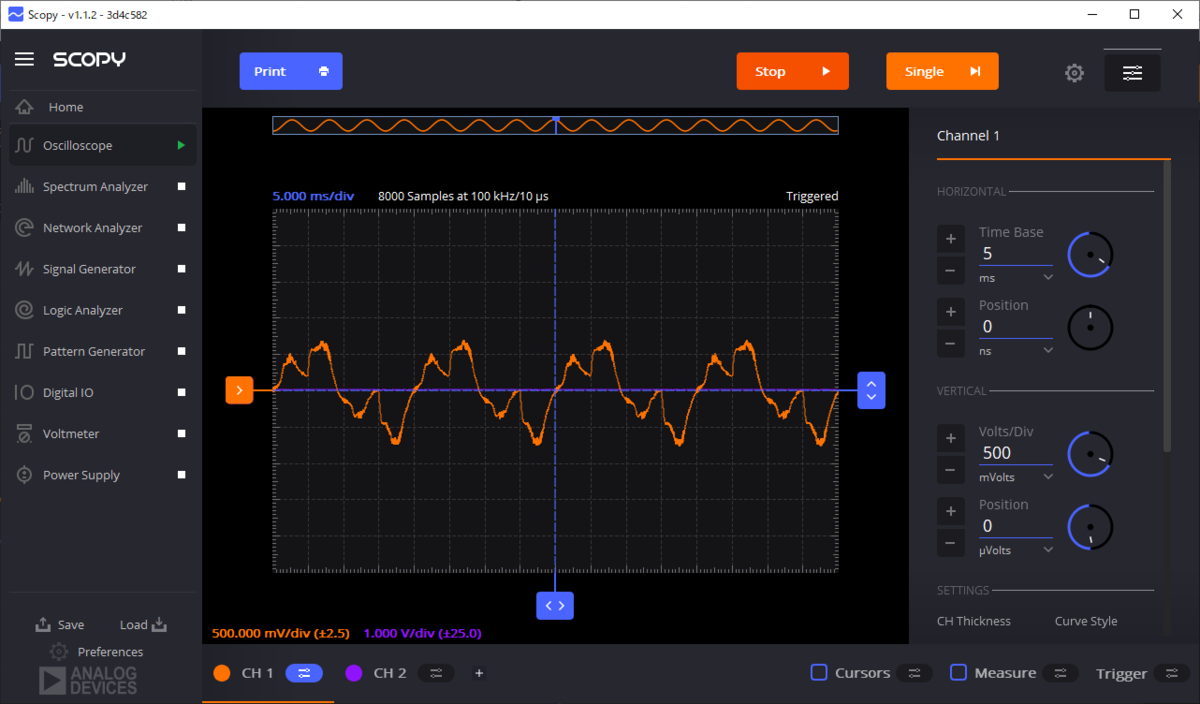Open Preferences
1200x704 pixels.
point(96,652)
